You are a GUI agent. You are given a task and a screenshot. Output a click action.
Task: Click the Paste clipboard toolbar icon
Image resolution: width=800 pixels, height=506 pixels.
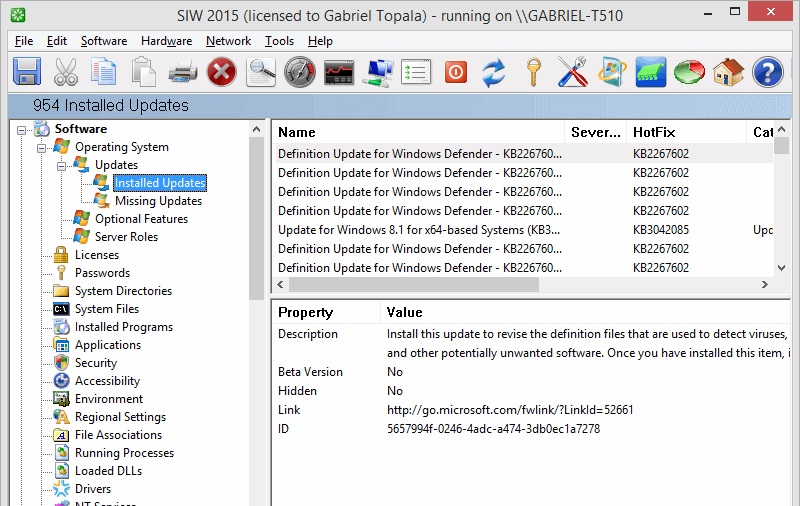pyautogui.click(x=143, y=72)
